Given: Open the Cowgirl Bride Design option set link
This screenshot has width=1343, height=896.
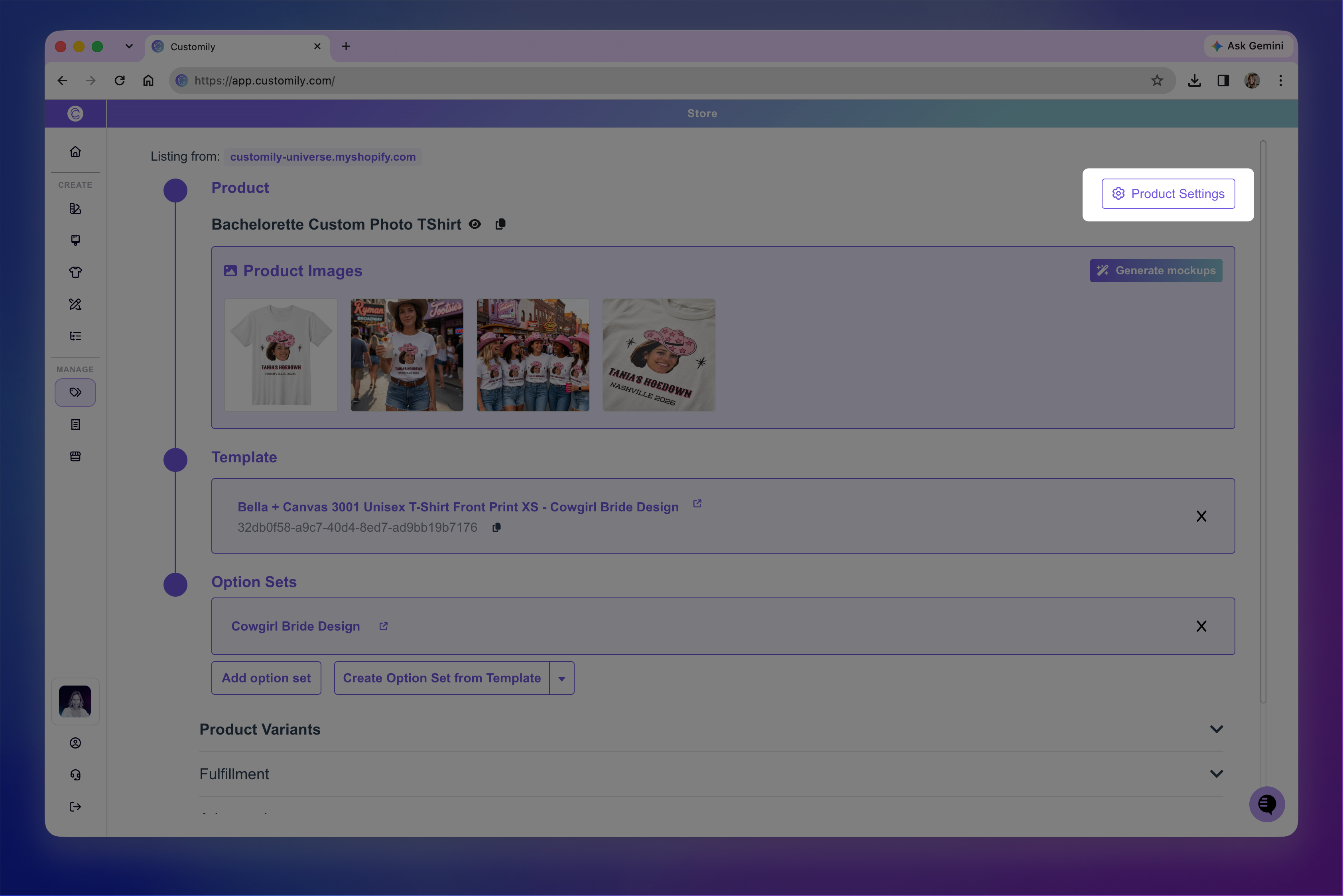Looking at the screenshot, I should tap(295, 626).
